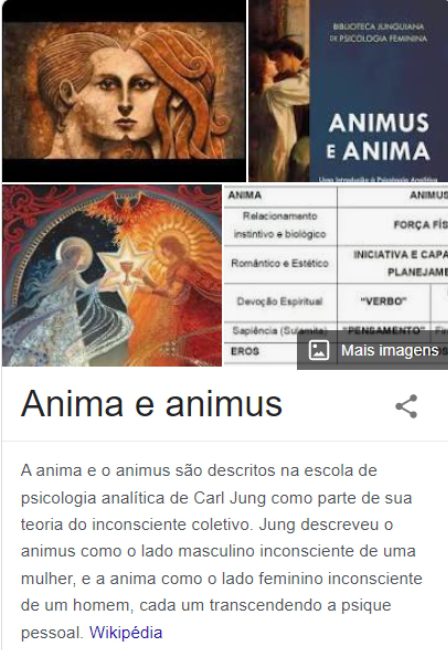Screen dimensions: 448x658
Task: Click the Carl Jung description paragraph
Action: click(x=221, y=551)
